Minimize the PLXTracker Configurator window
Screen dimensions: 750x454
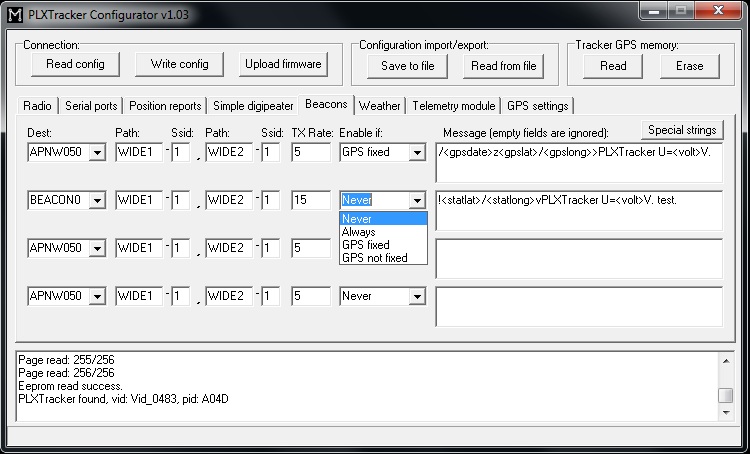coord(653,11)
